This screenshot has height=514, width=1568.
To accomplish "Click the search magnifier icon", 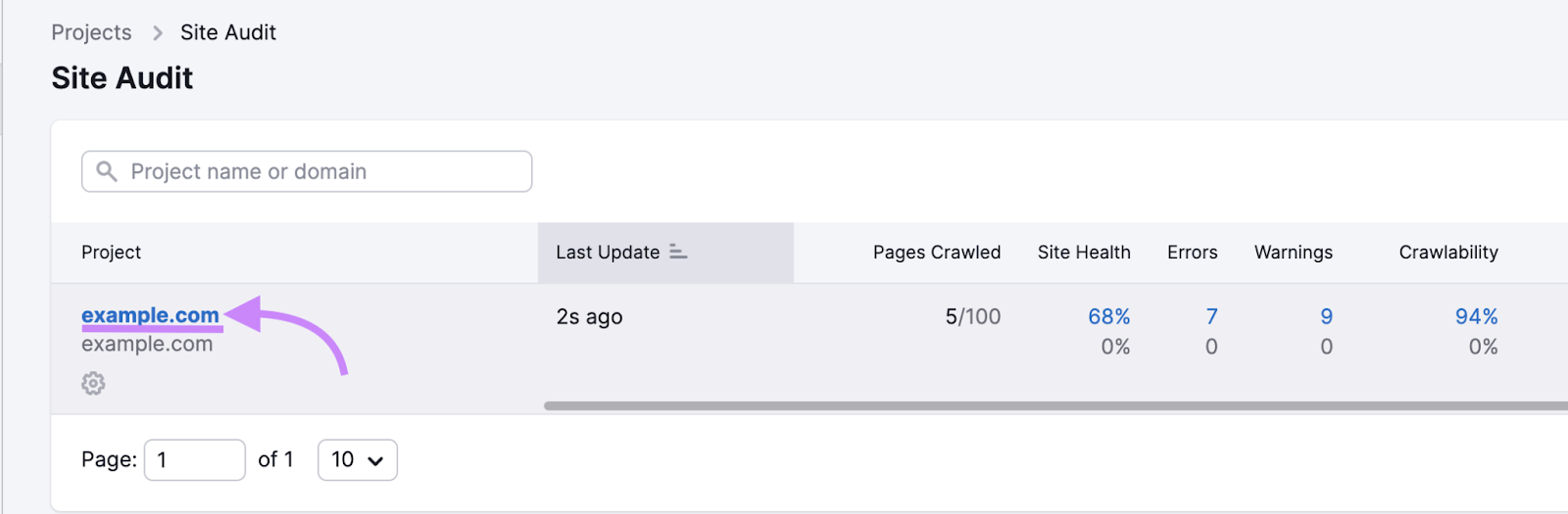I will point(107,171).
